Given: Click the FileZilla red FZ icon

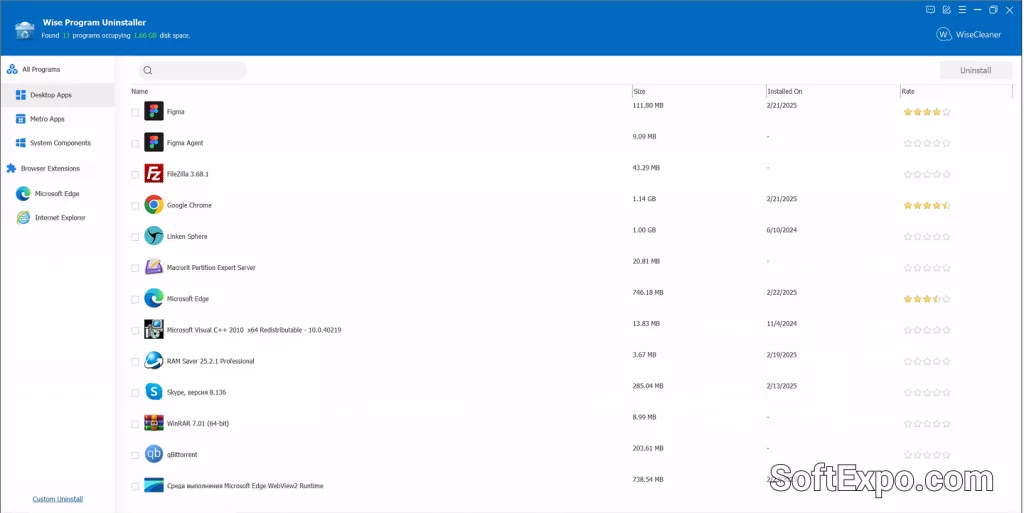Looking at the screenshot, I should pos(153,174).
